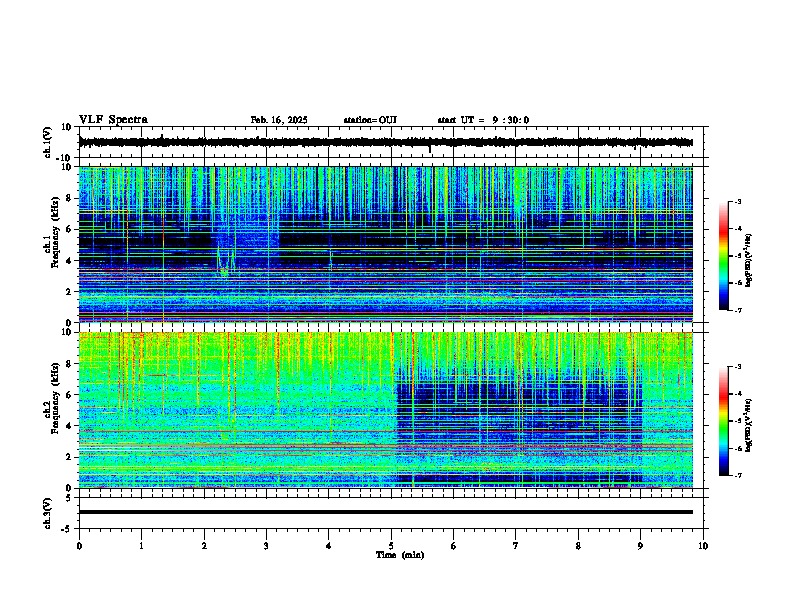
Task: Click the ch.3 flat voltage trace
Action: coord(386,512)
